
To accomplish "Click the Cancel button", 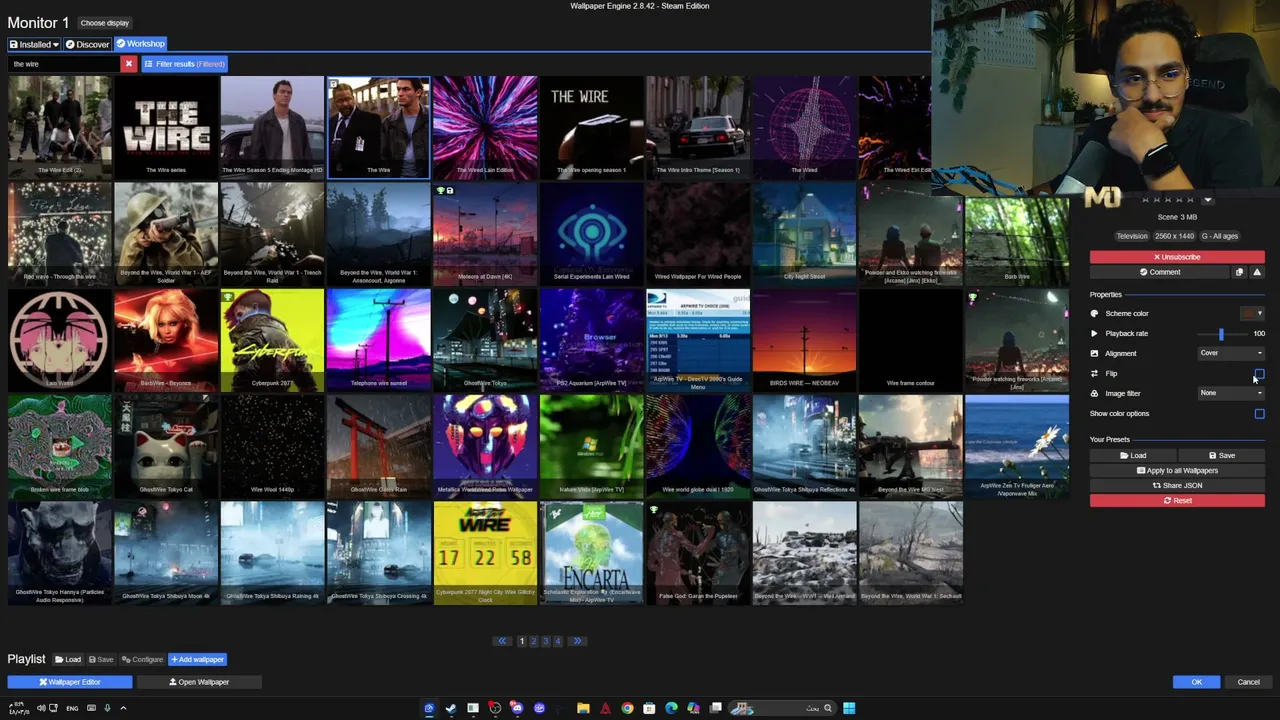I will pos(1248,682).
